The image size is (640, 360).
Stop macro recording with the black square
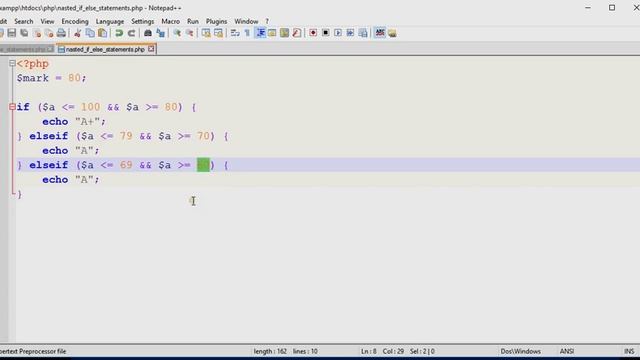[326, 33]
